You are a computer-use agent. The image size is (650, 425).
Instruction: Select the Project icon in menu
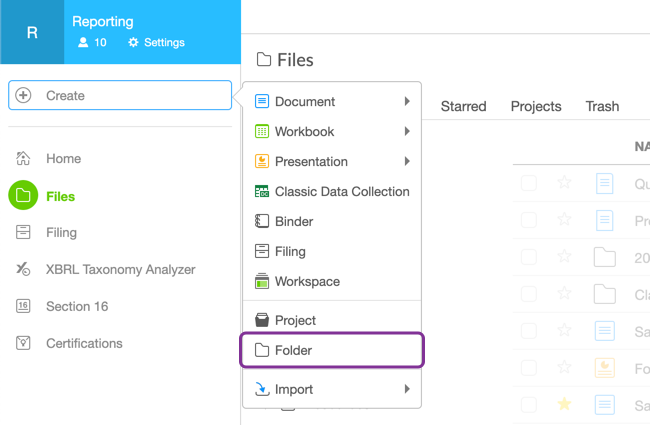(262, 321)
